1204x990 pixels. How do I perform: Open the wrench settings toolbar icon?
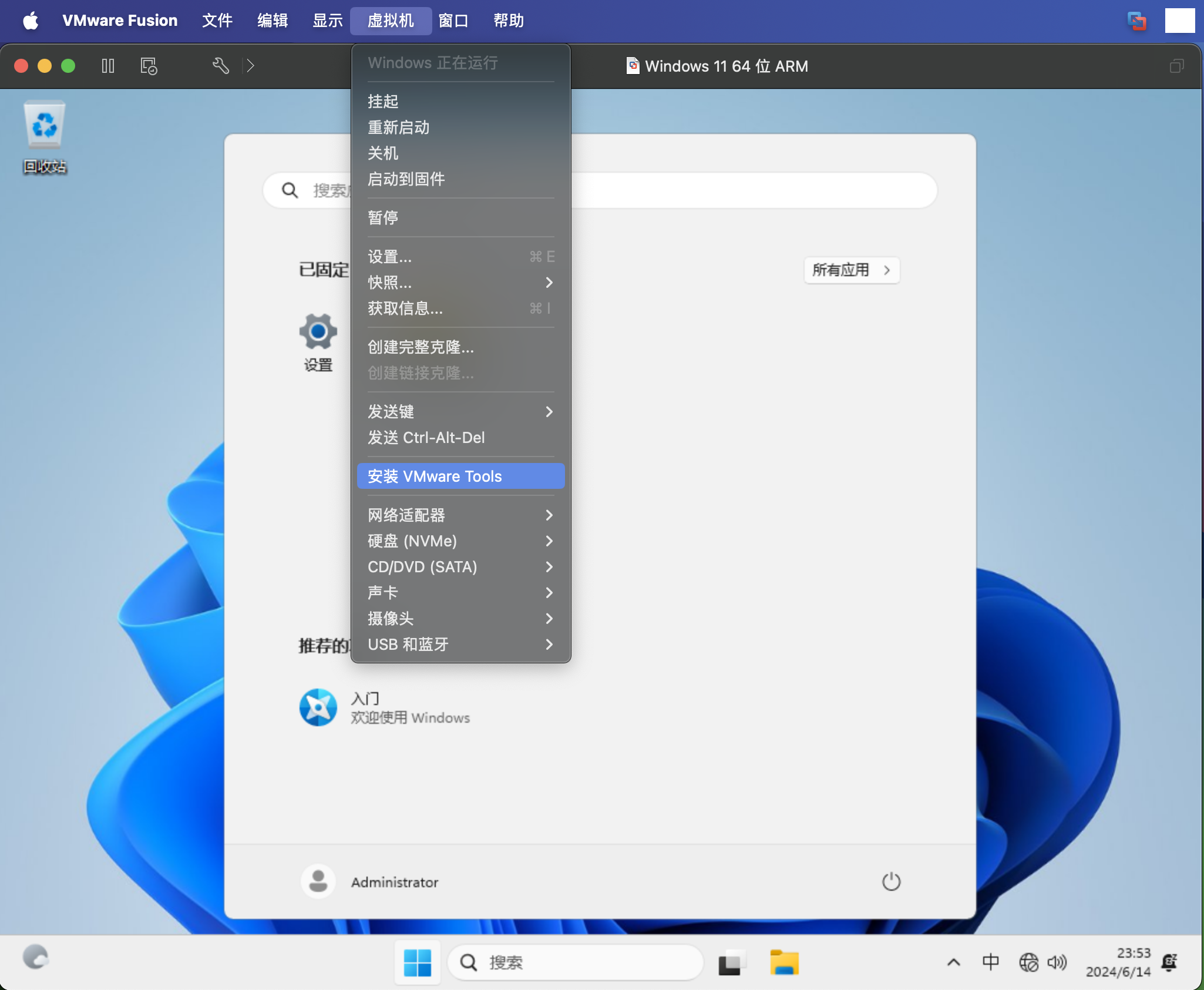220,66
